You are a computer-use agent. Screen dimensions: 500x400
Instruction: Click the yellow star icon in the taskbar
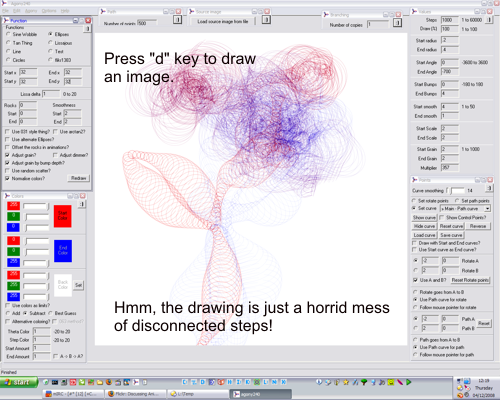[346, 382]
